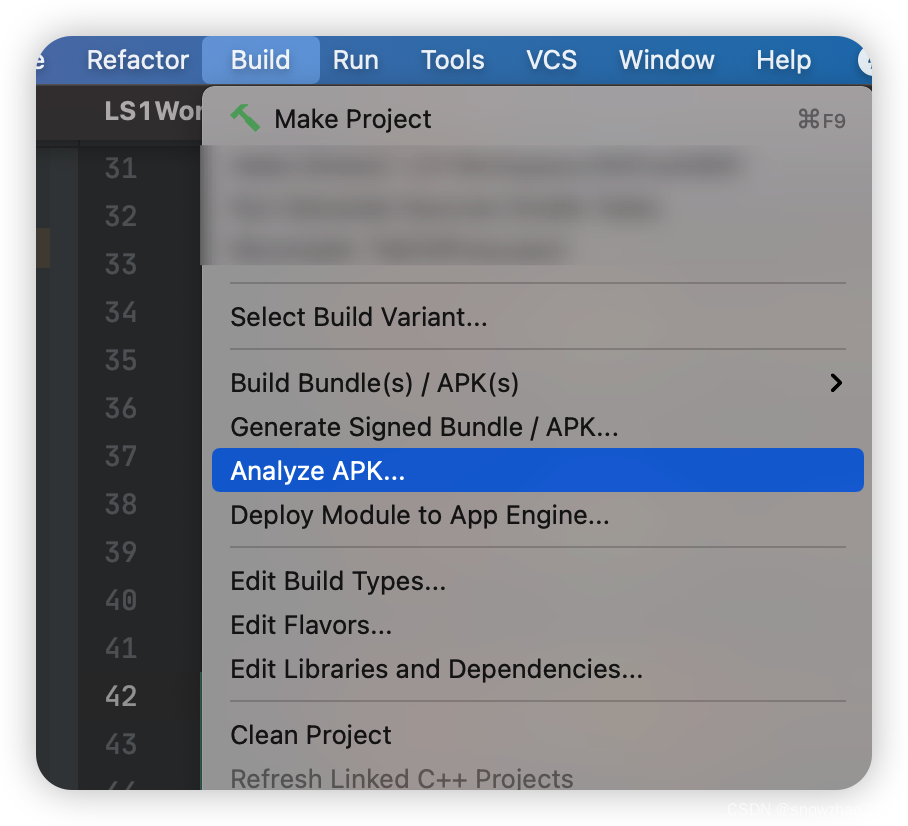The image size is (908, 826).
Task: Click line number 35 in gutter
Action: [121, 361]
